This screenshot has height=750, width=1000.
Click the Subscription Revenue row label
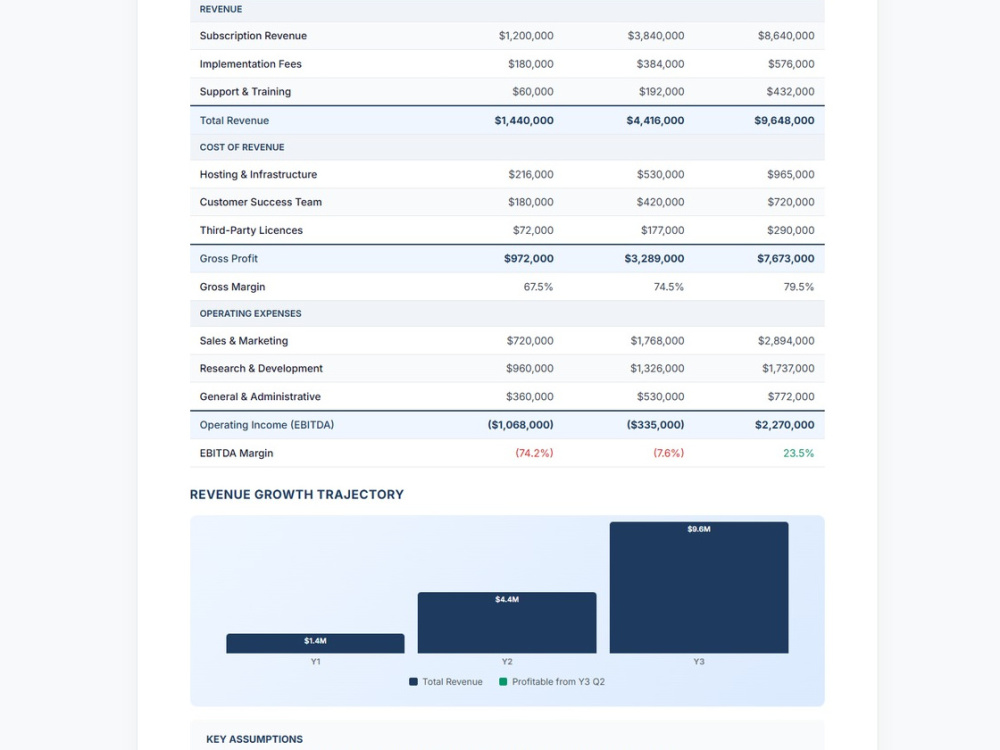pyautogui.click(x=253, y=36)
